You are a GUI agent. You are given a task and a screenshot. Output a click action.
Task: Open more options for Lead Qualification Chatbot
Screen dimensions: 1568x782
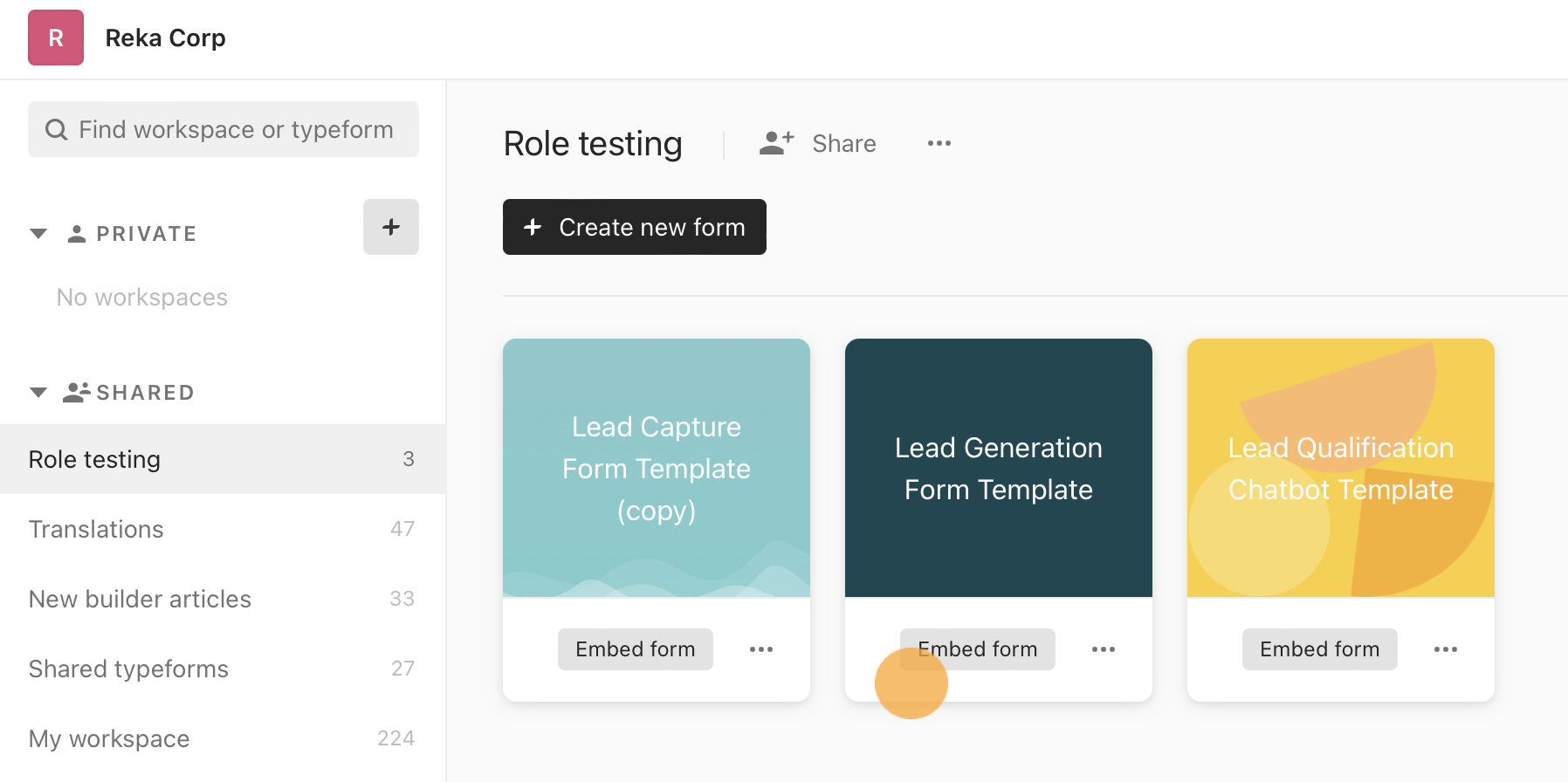pyautogui.click(x=1445, y=649)
